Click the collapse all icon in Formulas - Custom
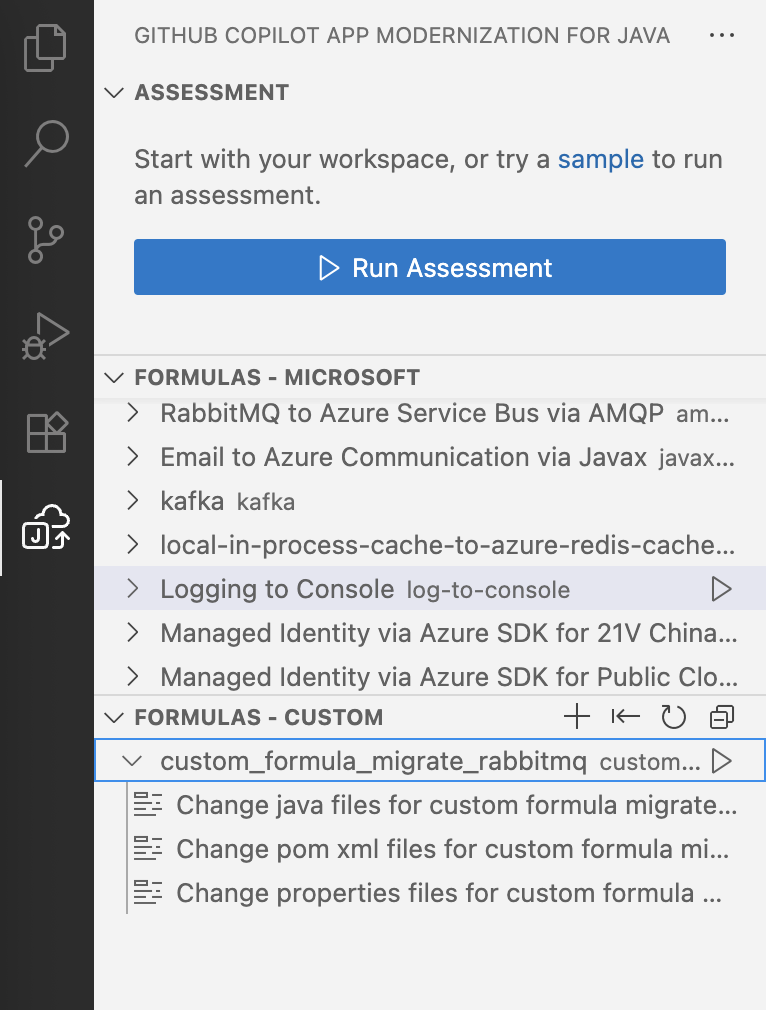The image size is (766, 1010). 722,717
